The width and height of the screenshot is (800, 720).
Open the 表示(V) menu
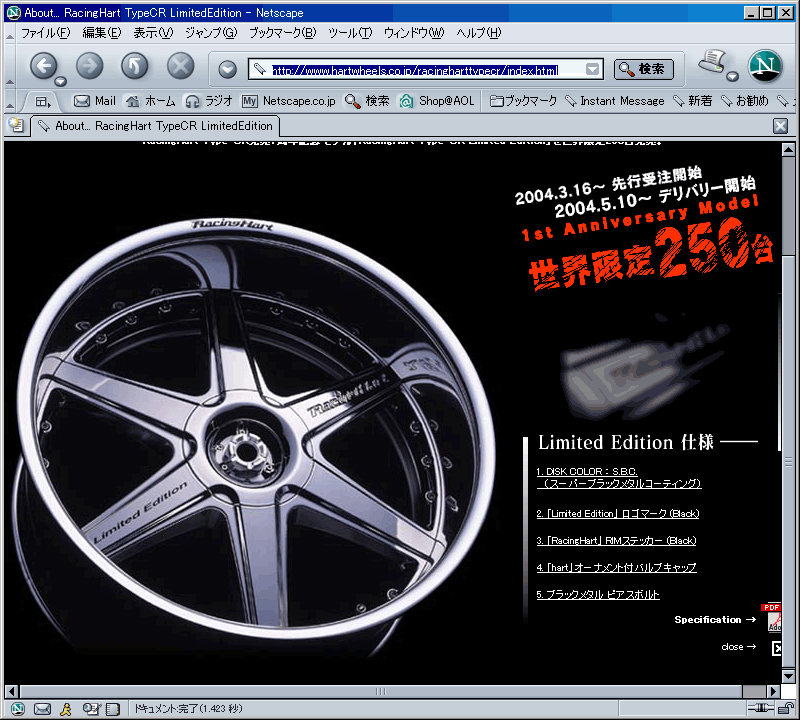click(x=153, y=33)
